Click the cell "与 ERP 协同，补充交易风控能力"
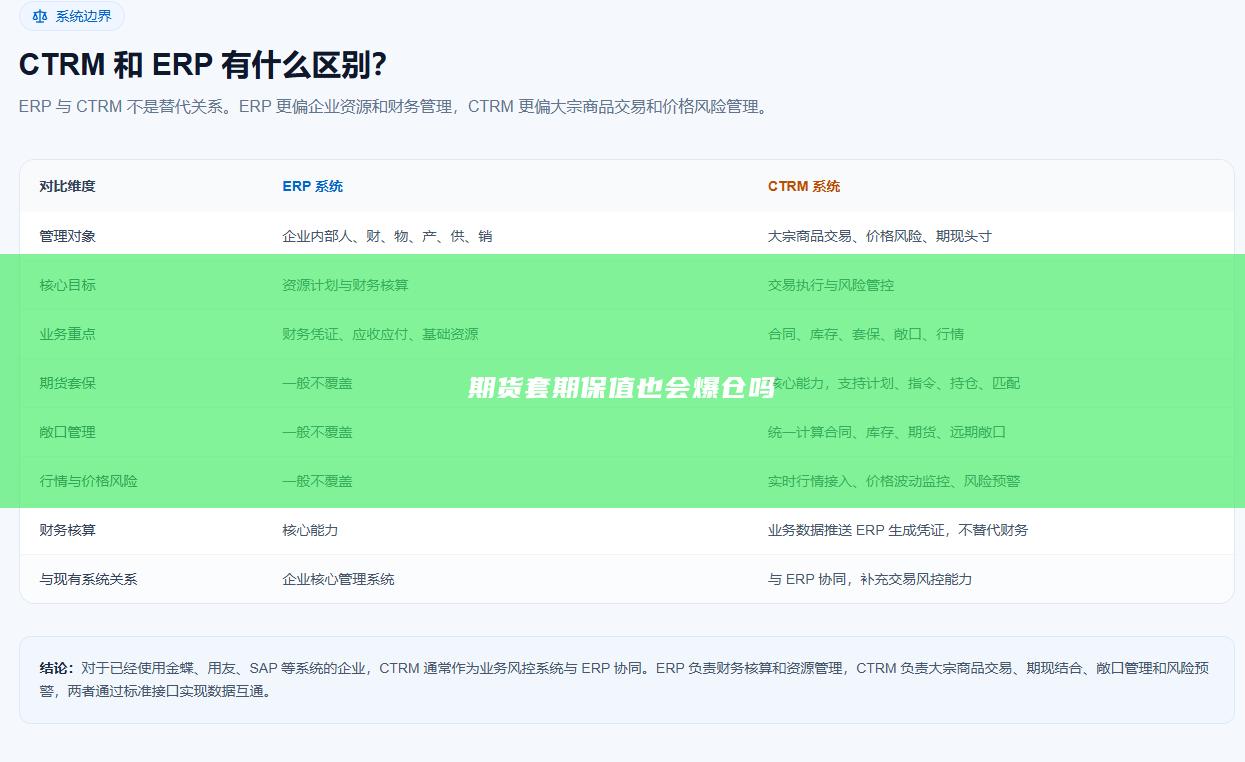This screenshot has height=762, width=1245. click(870, 579)
